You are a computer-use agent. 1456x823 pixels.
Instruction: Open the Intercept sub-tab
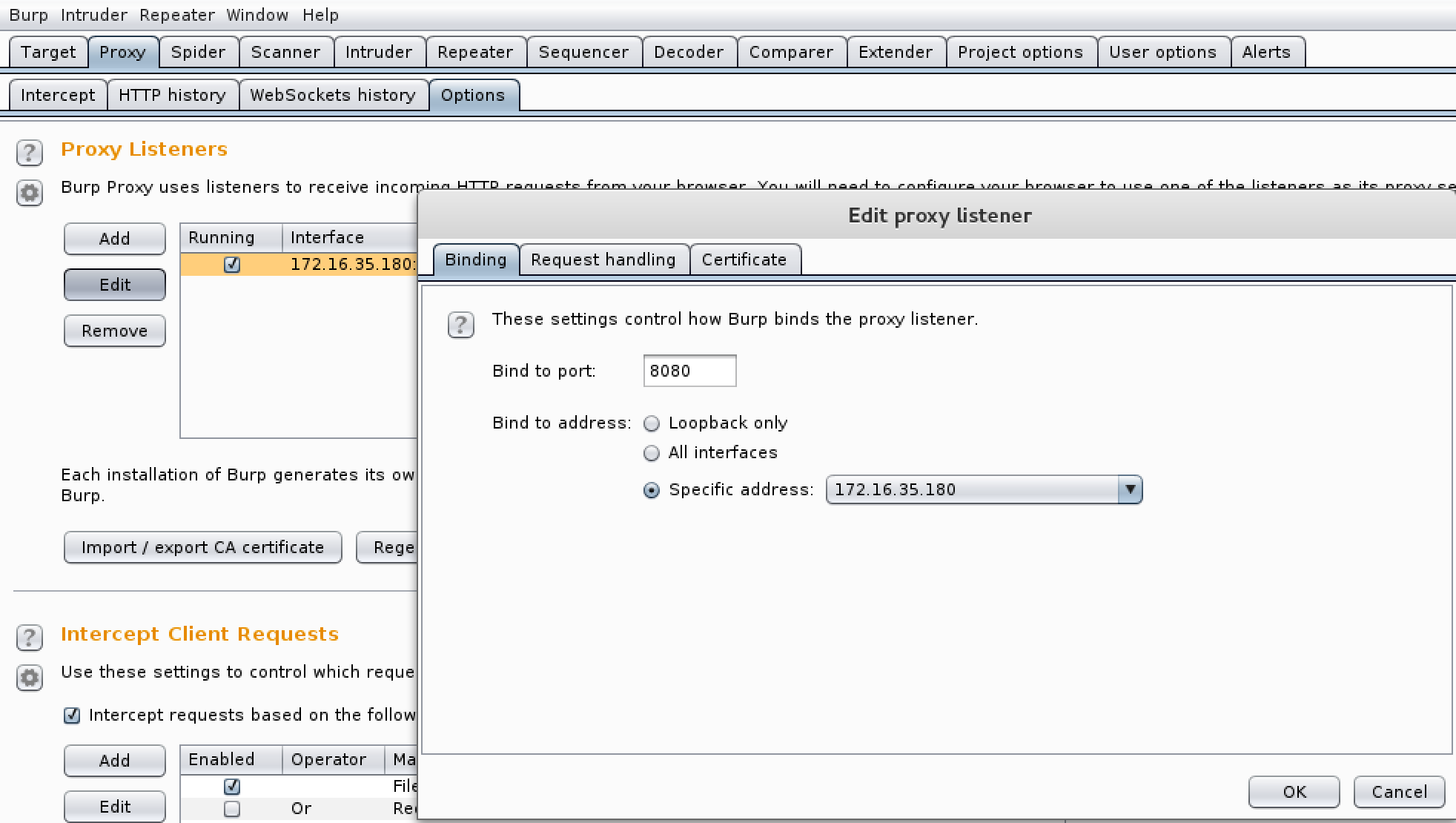[x=58, y=95]
